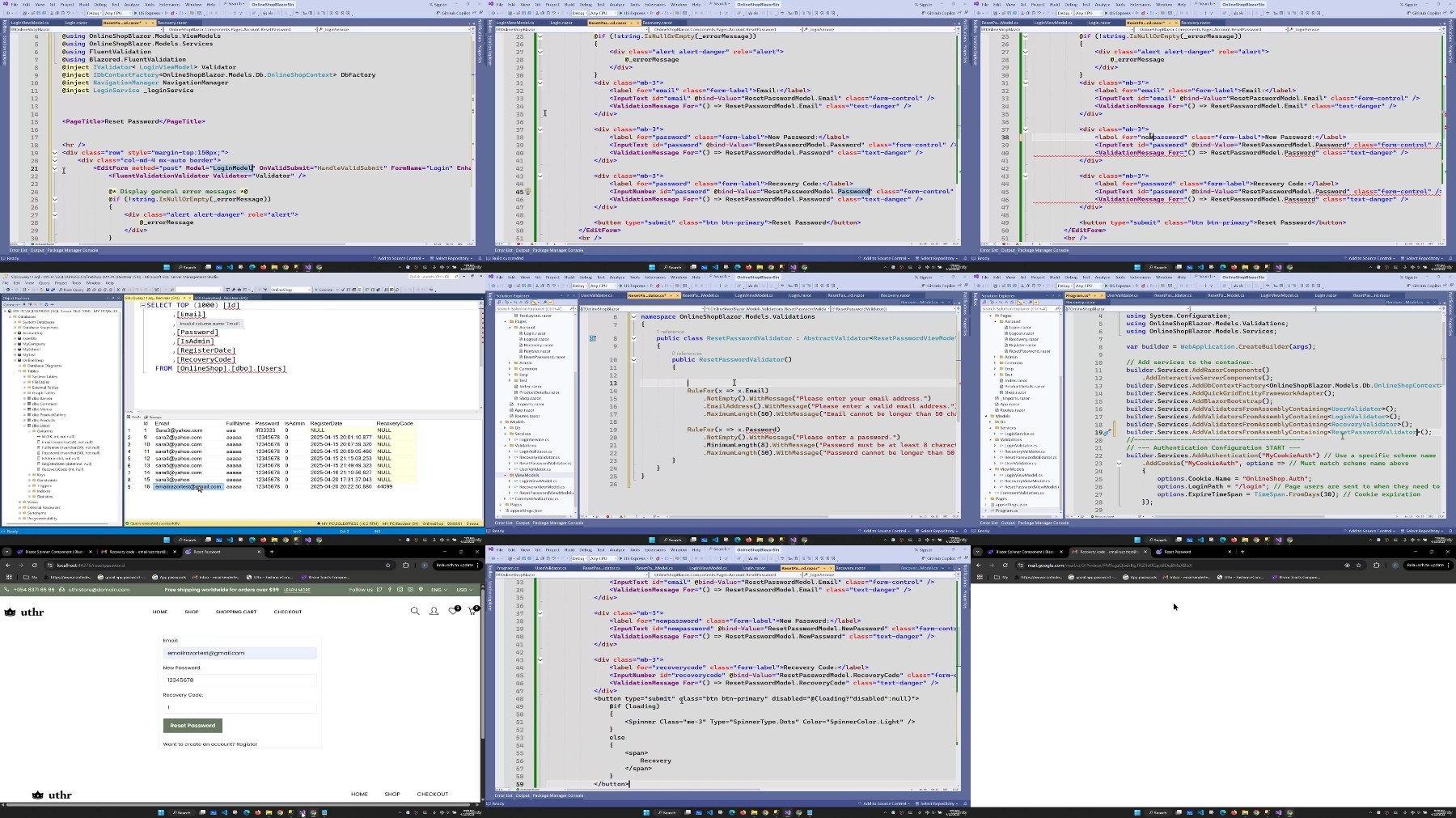Open the wishlist heart icon on uthr site
Image resolution: width=1456 pixels, height=818 pixels.
pos(453,611)
